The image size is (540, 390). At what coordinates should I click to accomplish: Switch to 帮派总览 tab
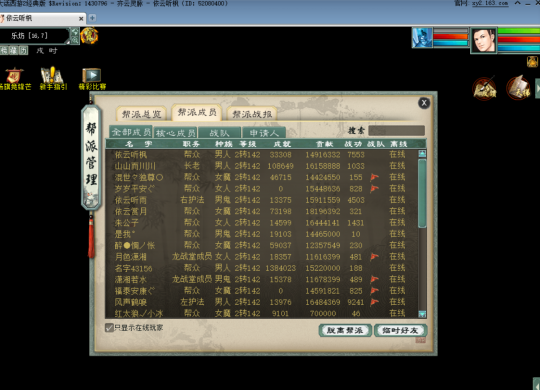[x=141, y=114]
